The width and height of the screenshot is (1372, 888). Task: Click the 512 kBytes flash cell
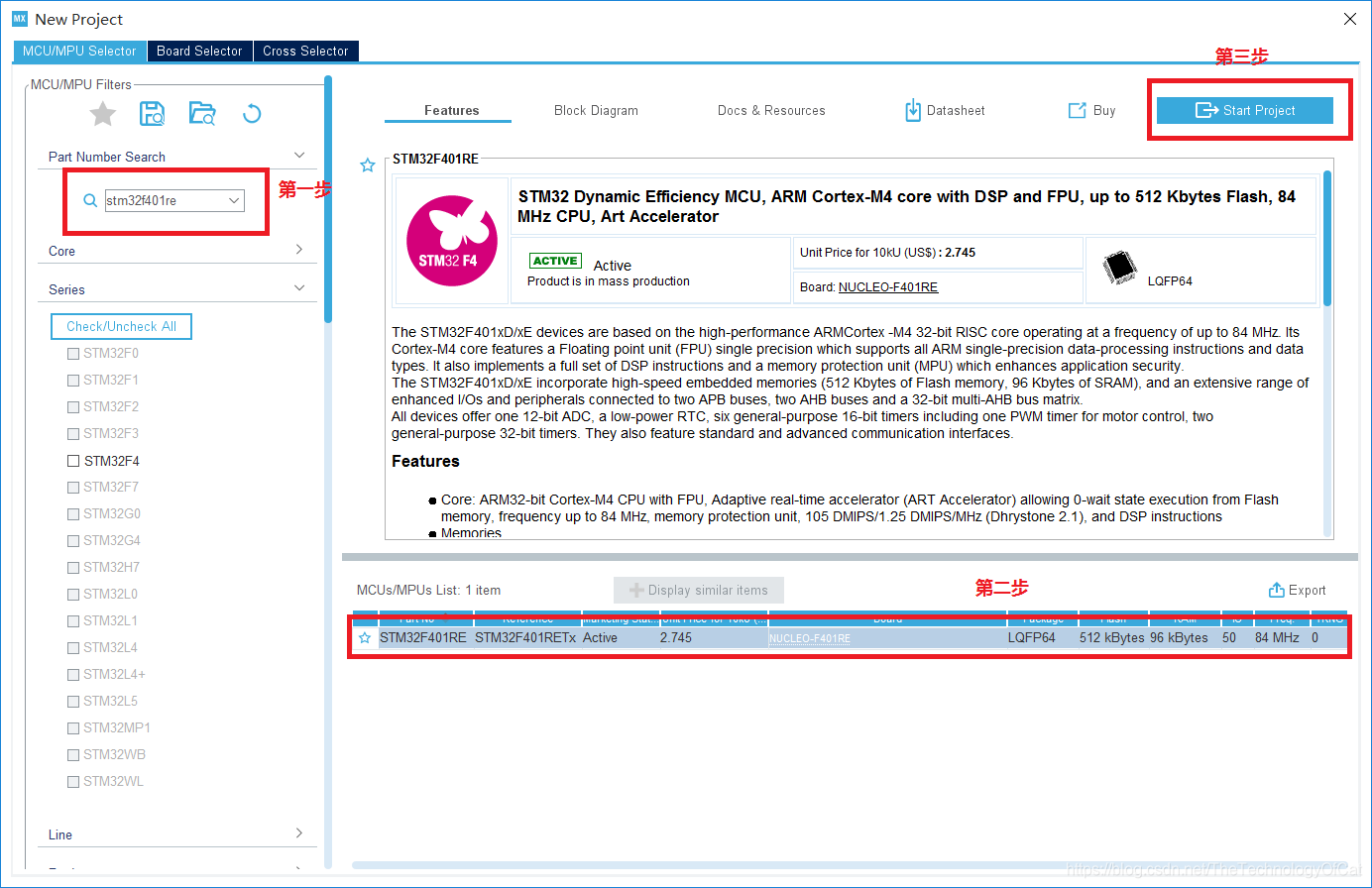[x=1112, y=638]
